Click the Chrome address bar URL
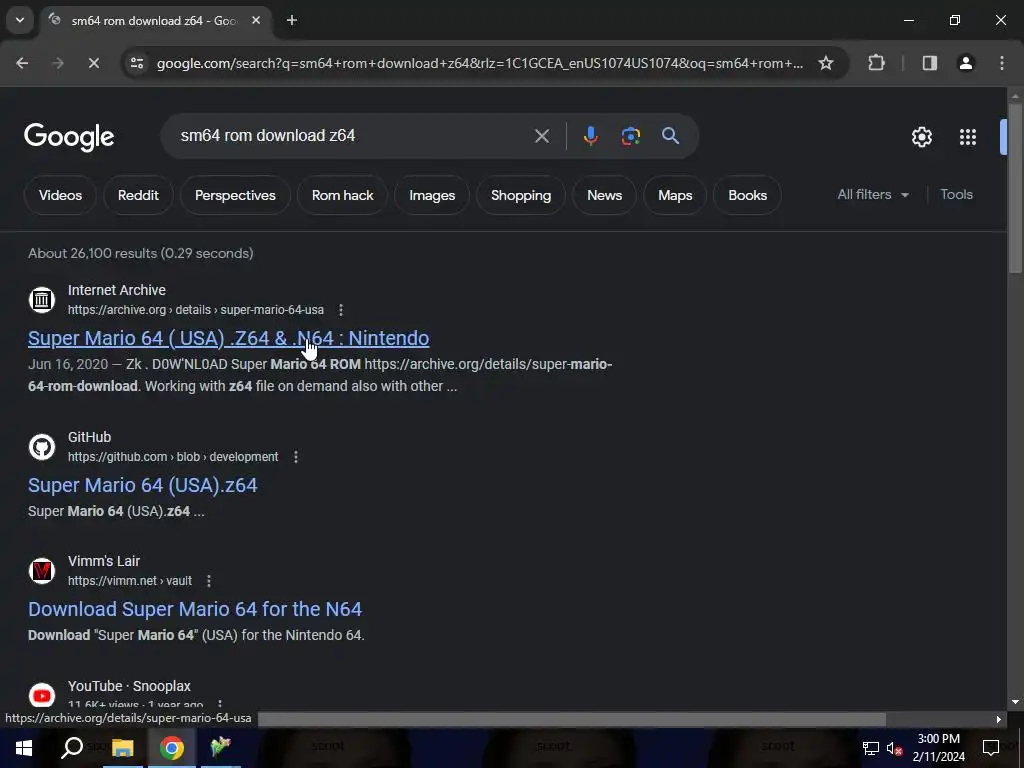The image size is (1024, 768). [x=480, y=63]
